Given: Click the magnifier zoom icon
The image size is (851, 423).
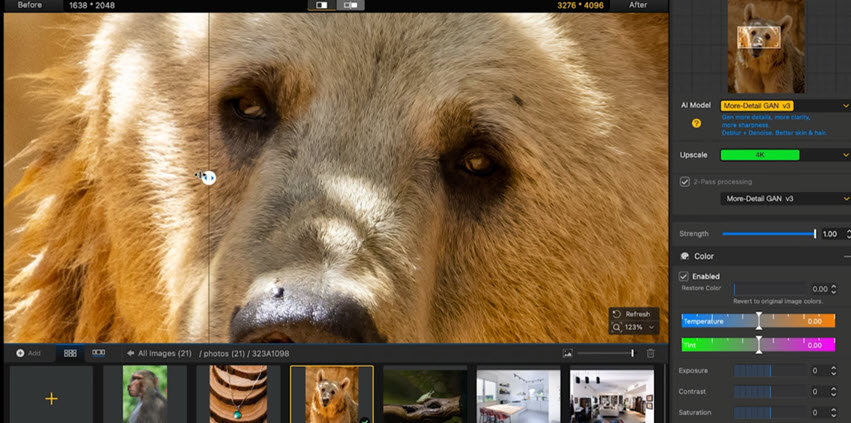Looking at the screenshot, I should pos(617,327).
